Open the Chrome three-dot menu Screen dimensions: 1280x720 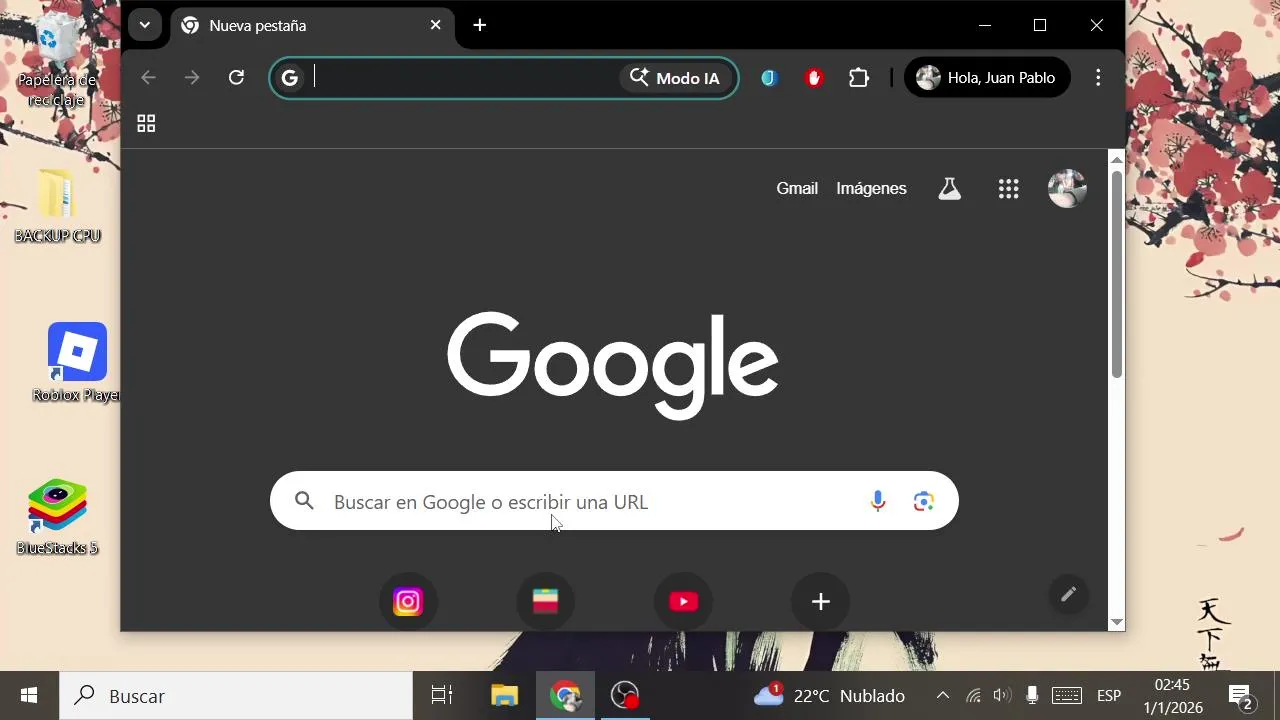(x=1098, y=78)
